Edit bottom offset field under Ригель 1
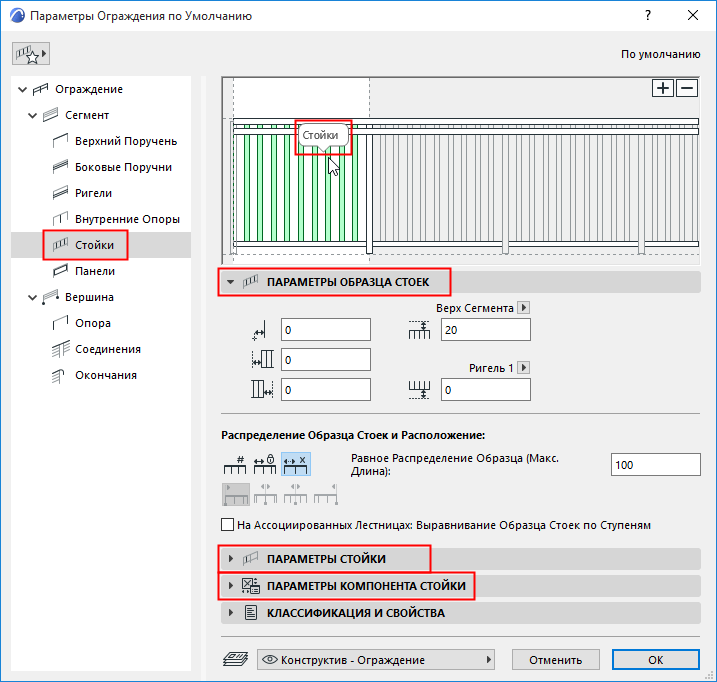 (x=486, y=390)
